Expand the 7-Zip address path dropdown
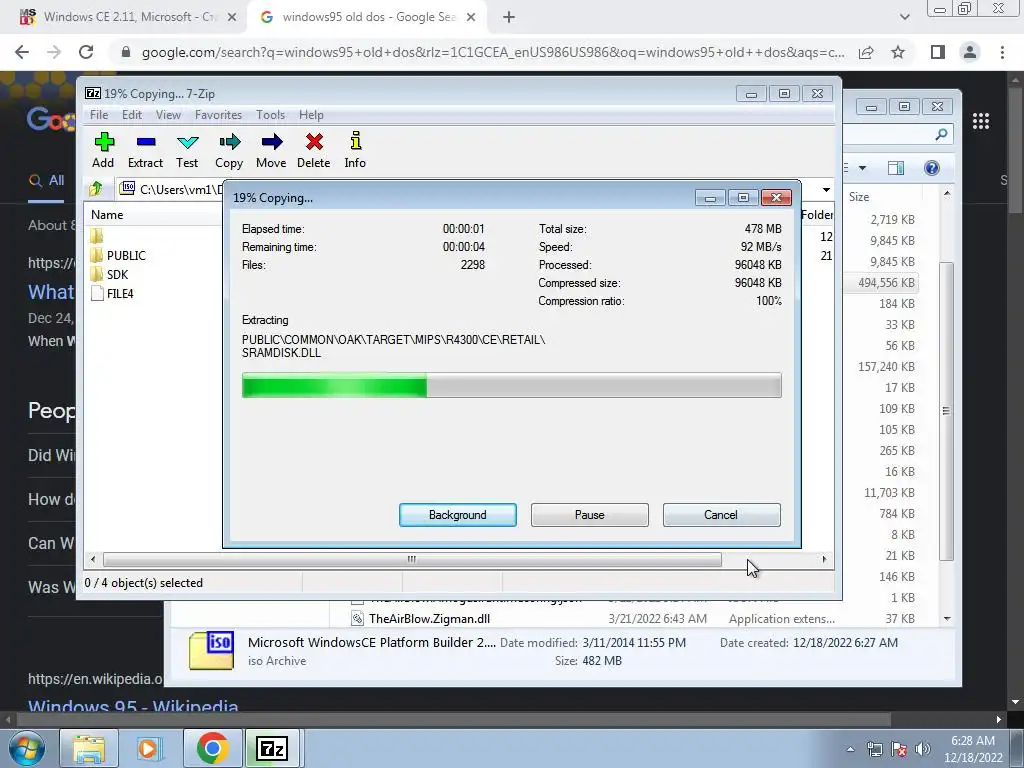The height and width of the screenshot is (768, 1024). (x=826, y=190)
